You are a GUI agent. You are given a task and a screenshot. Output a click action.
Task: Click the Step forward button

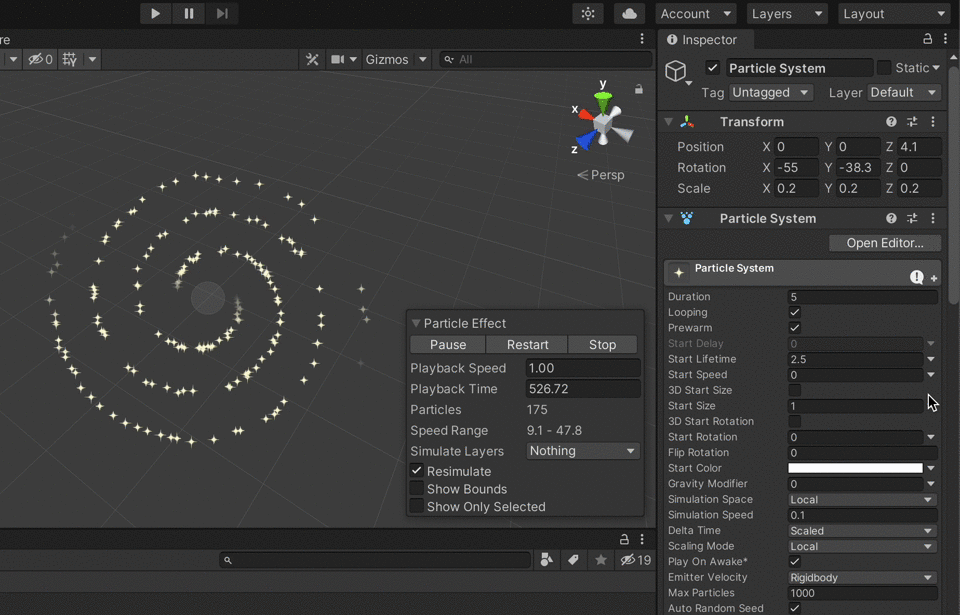point(222,13)
